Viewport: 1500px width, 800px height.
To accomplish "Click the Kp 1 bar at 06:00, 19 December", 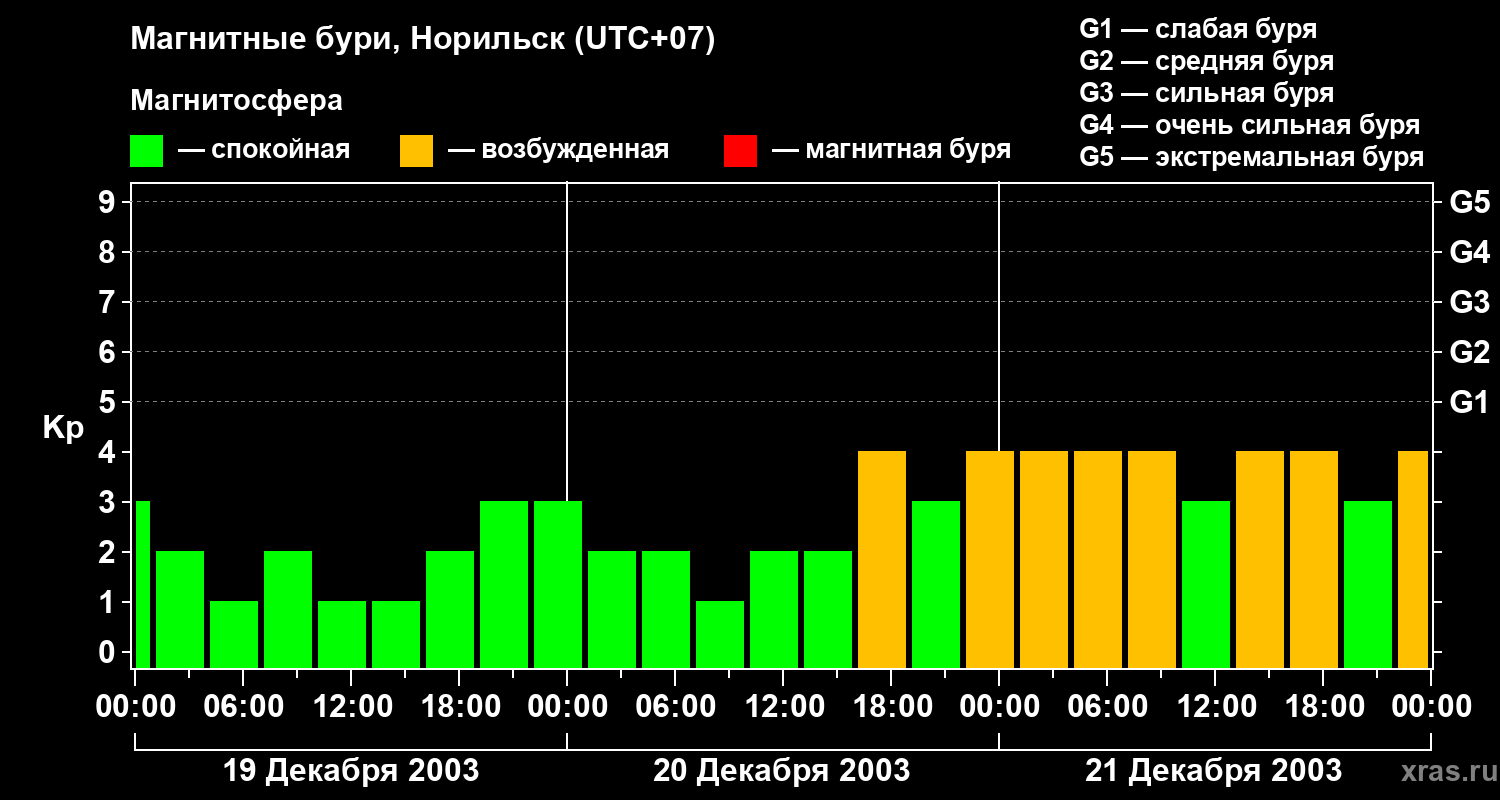I will click(x=234, y=634).
